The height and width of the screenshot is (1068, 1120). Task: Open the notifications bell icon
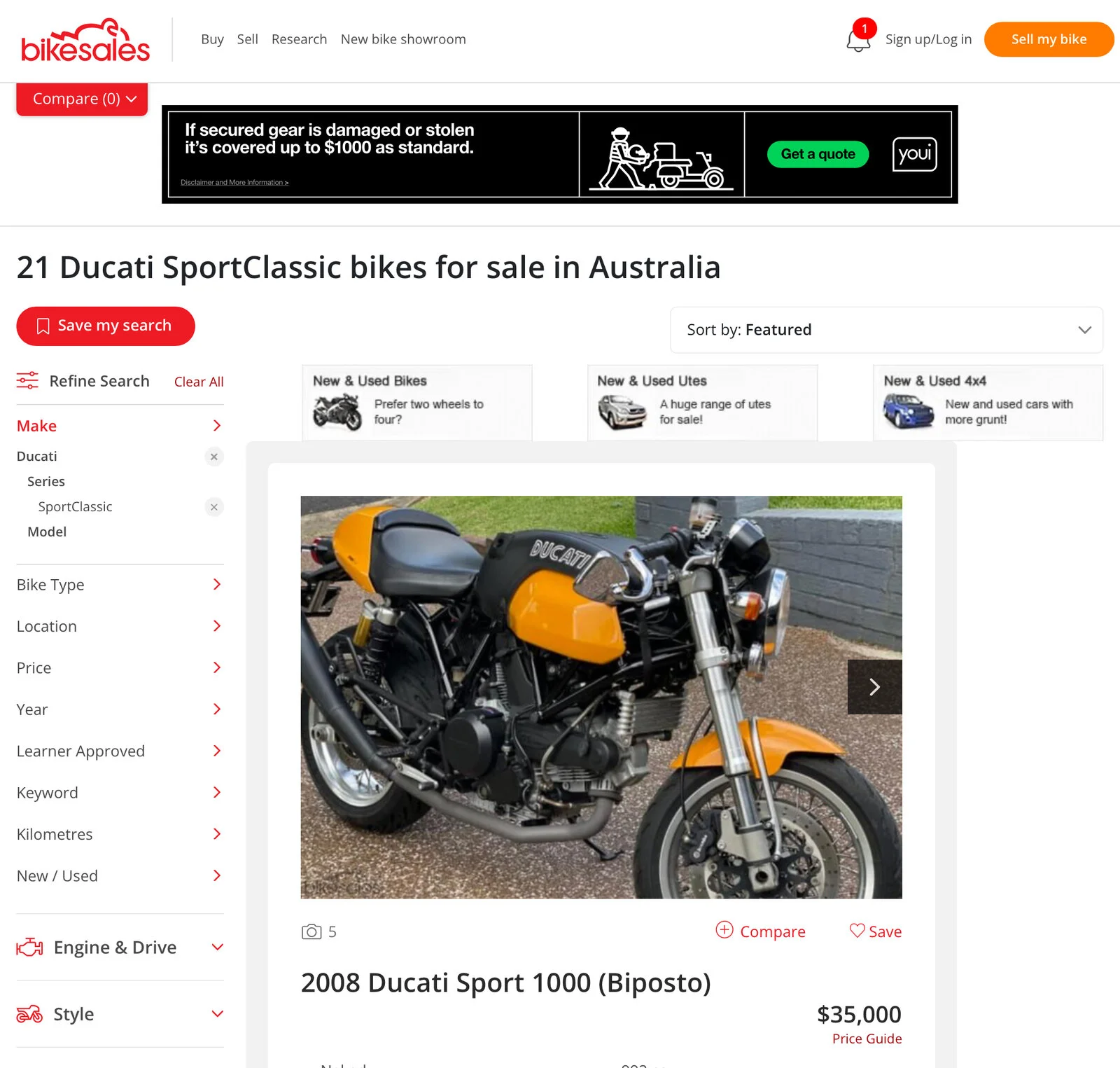click(858, 39)
